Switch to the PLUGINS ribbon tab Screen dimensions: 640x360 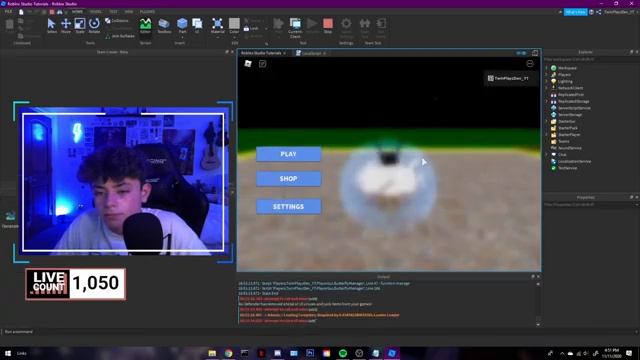[x=147, y=12]
